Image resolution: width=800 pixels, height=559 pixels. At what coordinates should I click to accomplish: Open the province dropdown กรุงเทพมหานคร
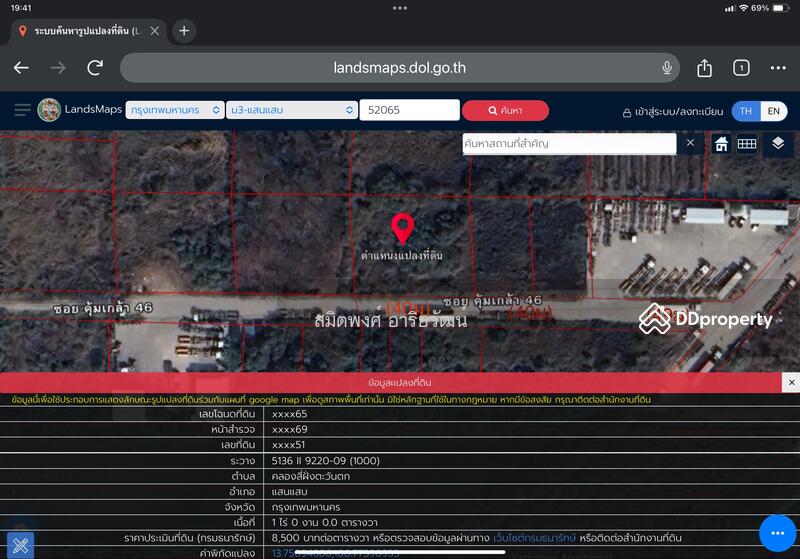pos(175,110)
